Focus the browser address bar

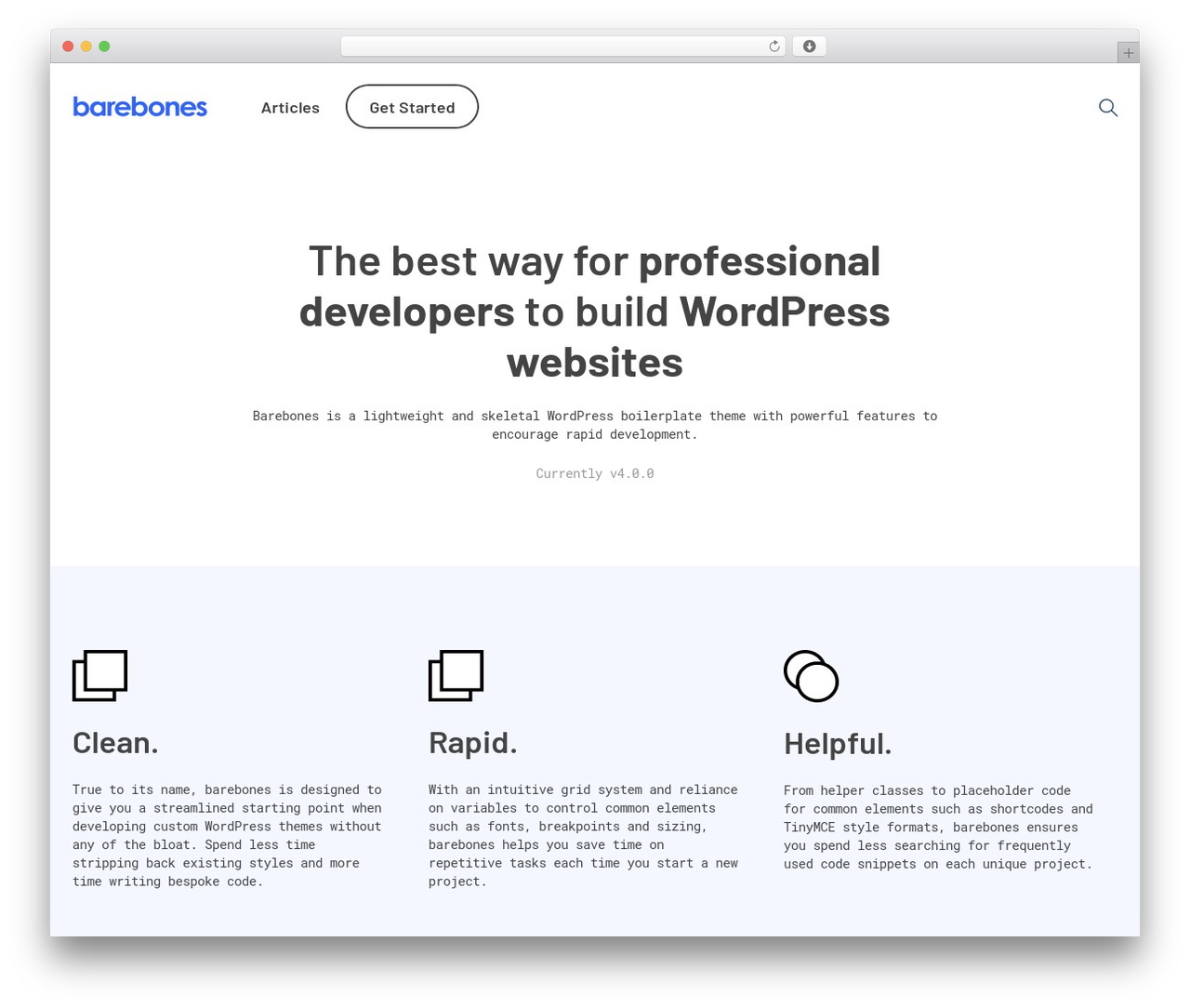tap(562, 46)
